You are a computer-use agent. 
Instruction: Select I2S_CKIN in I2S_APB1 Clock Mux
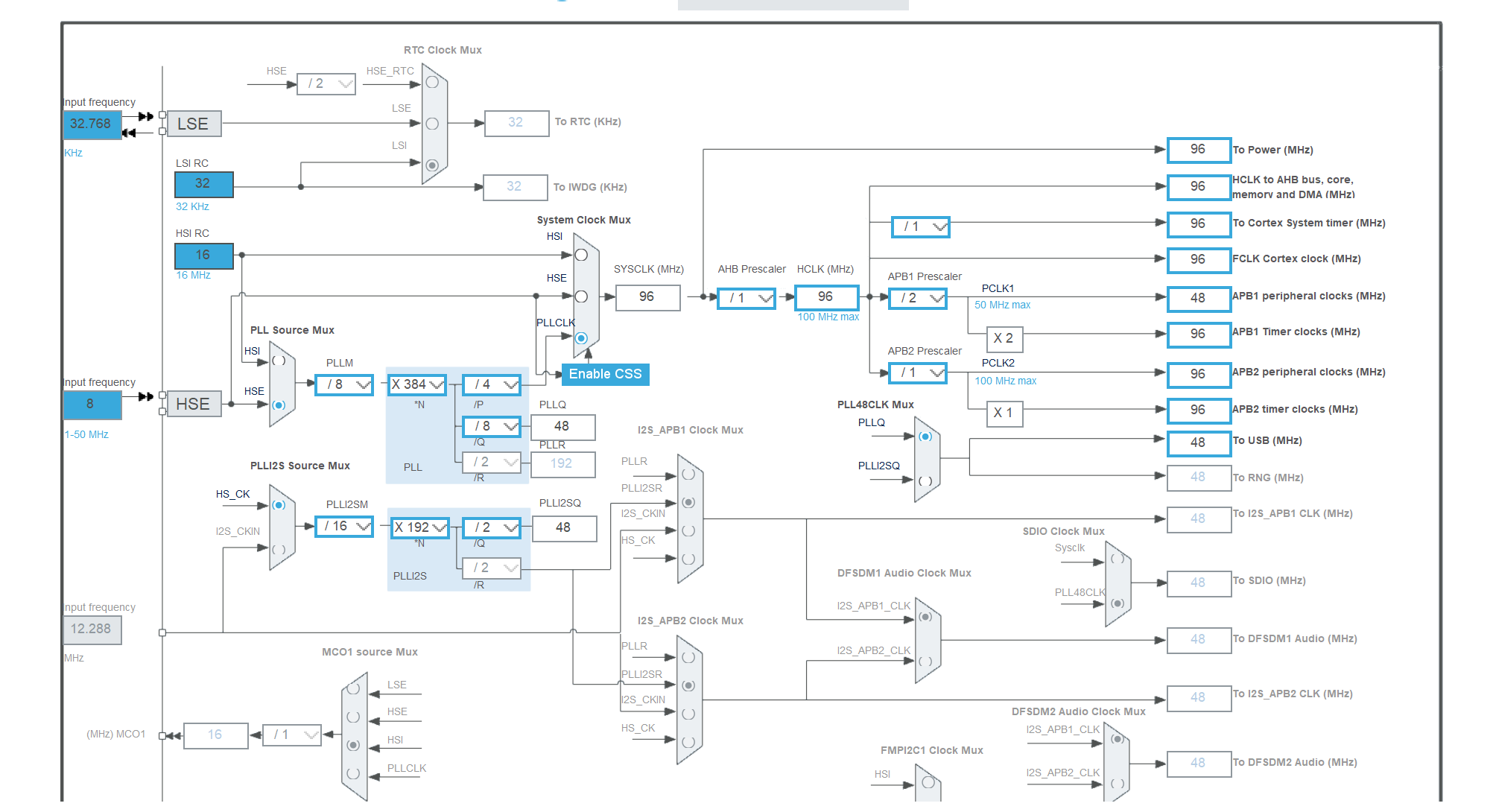point(688,530)
